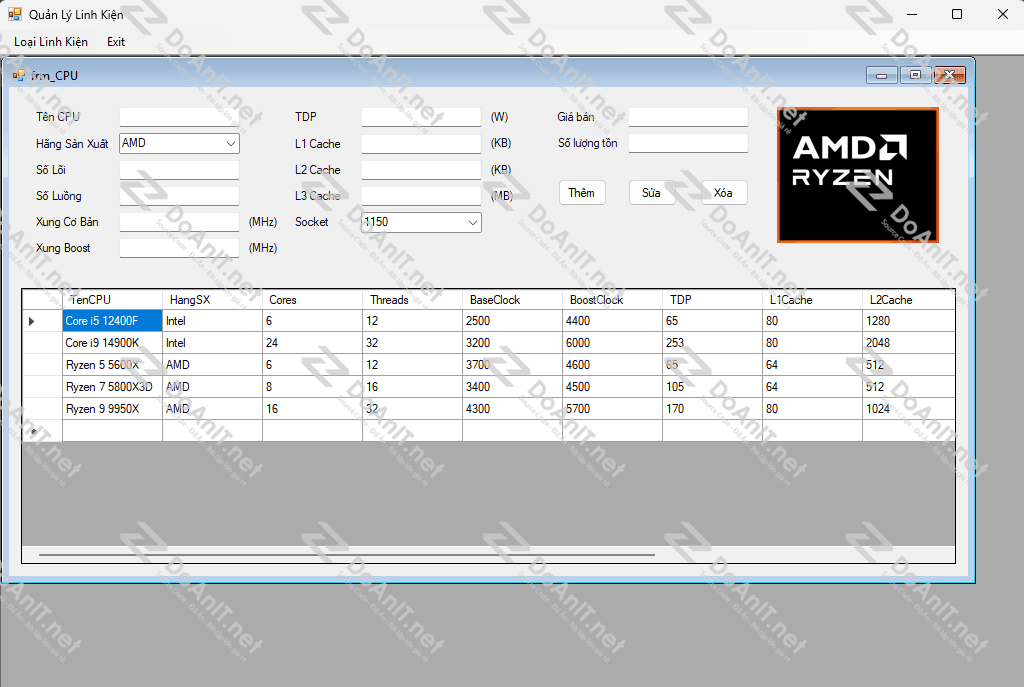The width and height of the screenshot is (1024, 687).
Task: Click into the Giá bán field
Action: coord(688,117)
